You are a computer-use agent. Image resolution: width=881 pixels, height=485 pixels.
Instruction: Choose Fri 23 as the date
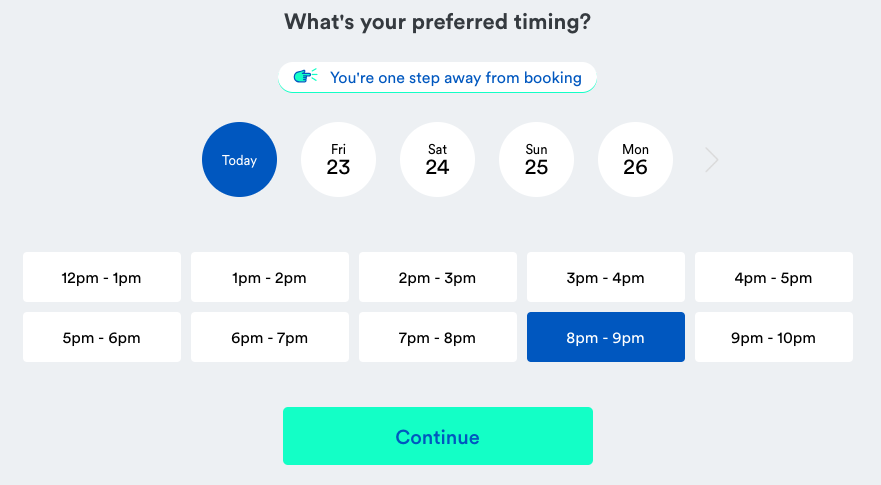[x=338, y=160]
